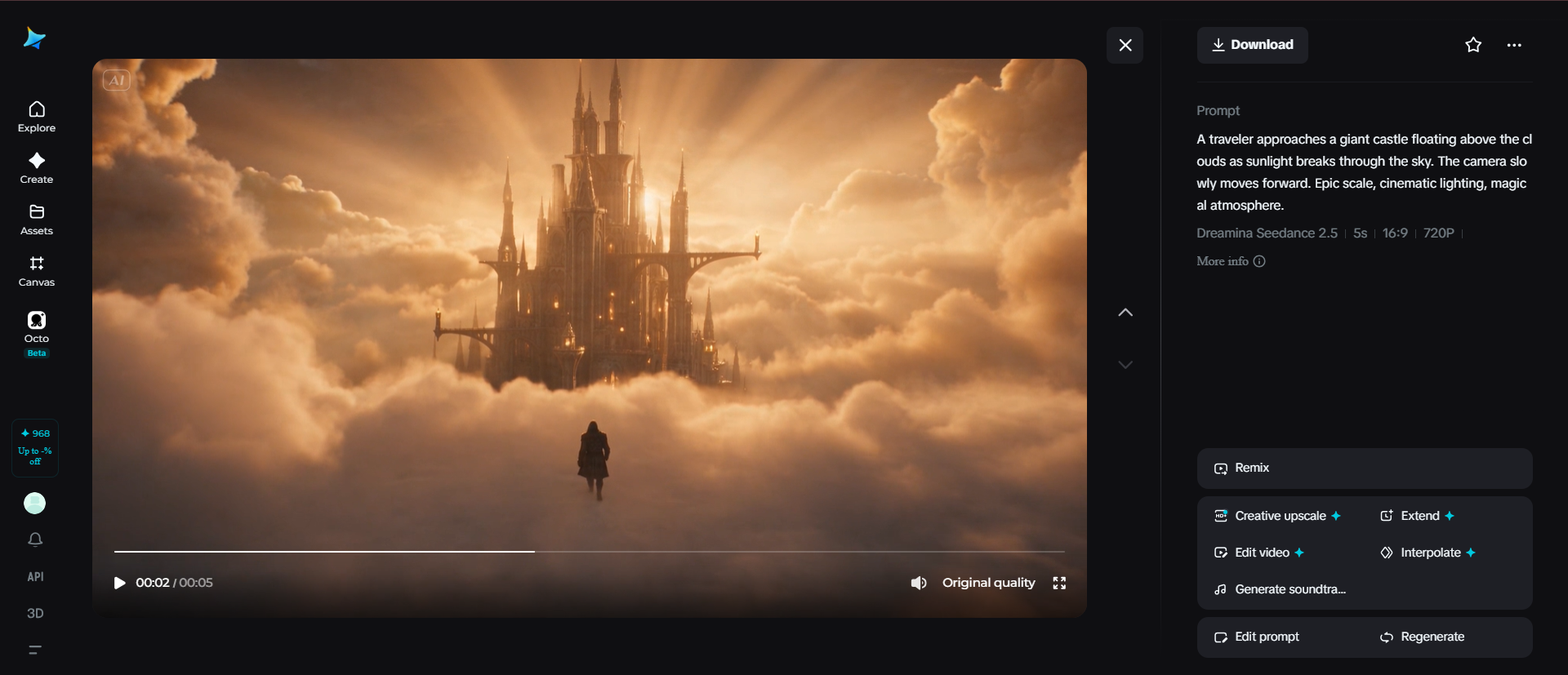Click the 00:02 / 00:05 timestamp
The image size is (1568, 675).
coord(174,583)
